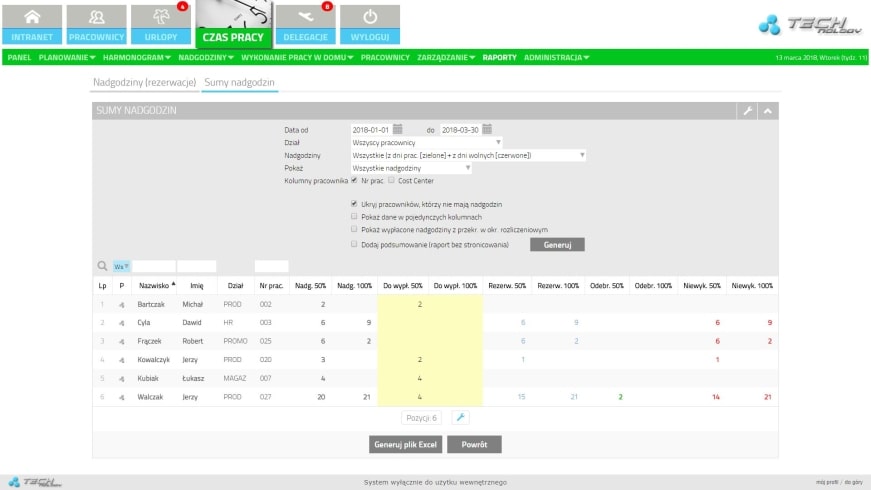This screenshot has width=871, height=490.
Task: Click the table search magnifier icon
Action: click(x=101, y=266)
